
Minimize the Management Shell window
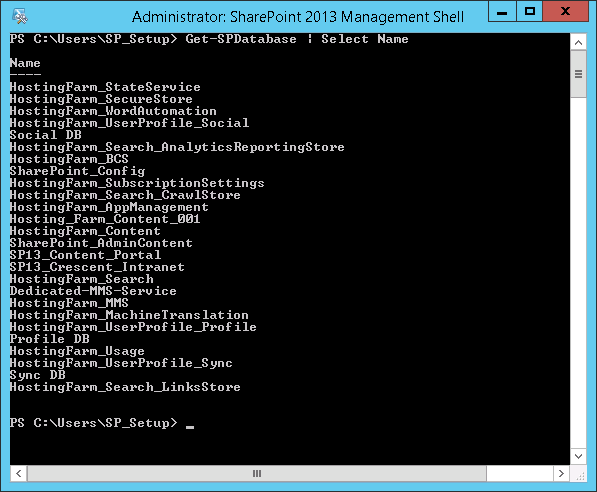tap(502, 12)
